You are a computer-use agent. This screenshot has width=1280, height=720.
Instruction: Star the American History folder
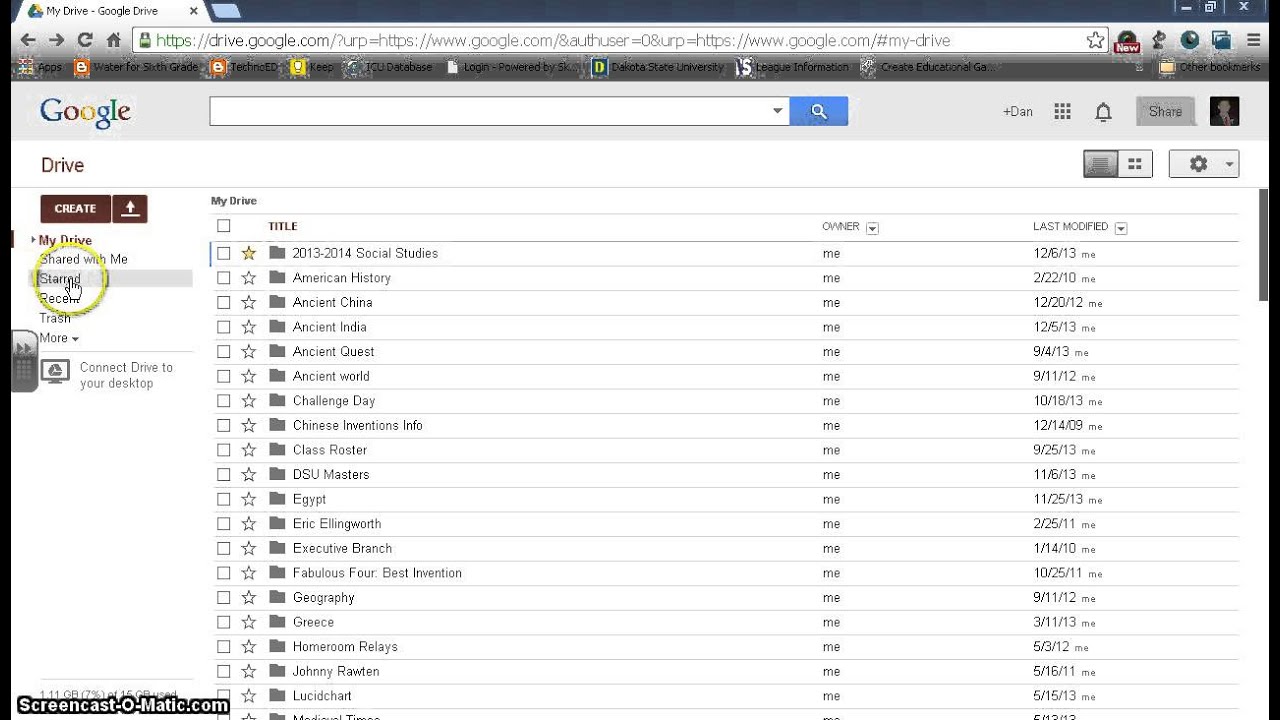249,278
